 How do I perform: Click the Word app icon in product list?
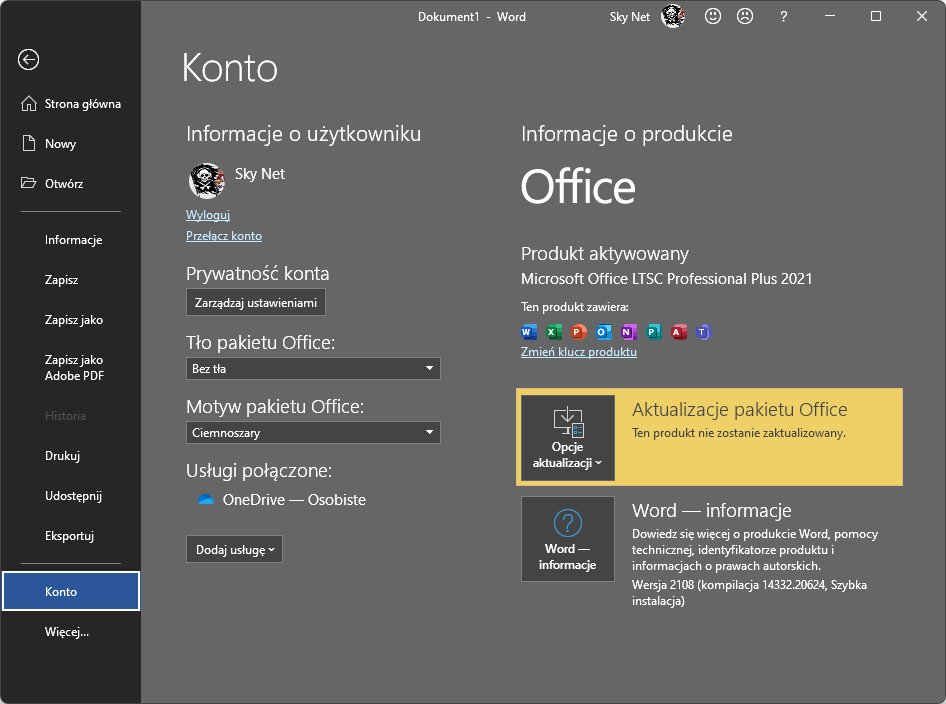[x=529, y=332]
